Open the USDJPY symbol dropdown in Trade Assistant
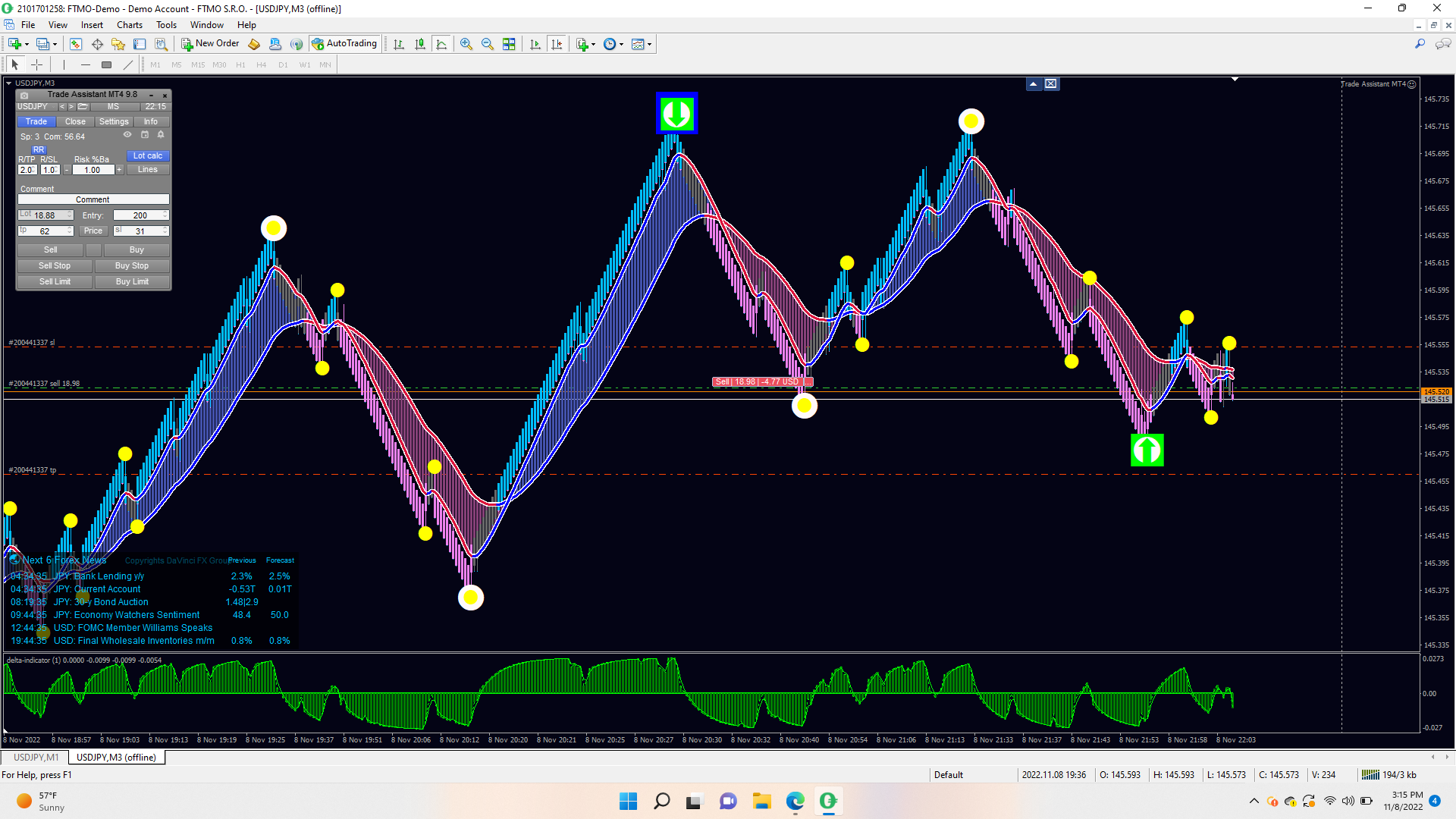 pyautogui.click(x=33, y=107)
